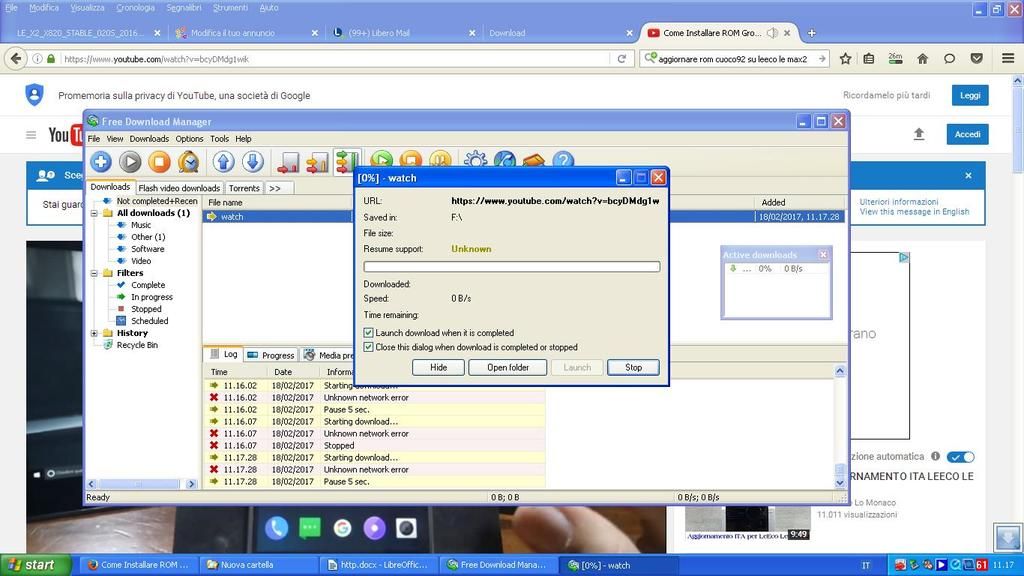
Task: Click the Stop button in watch dialog
Action: [633, 368]
